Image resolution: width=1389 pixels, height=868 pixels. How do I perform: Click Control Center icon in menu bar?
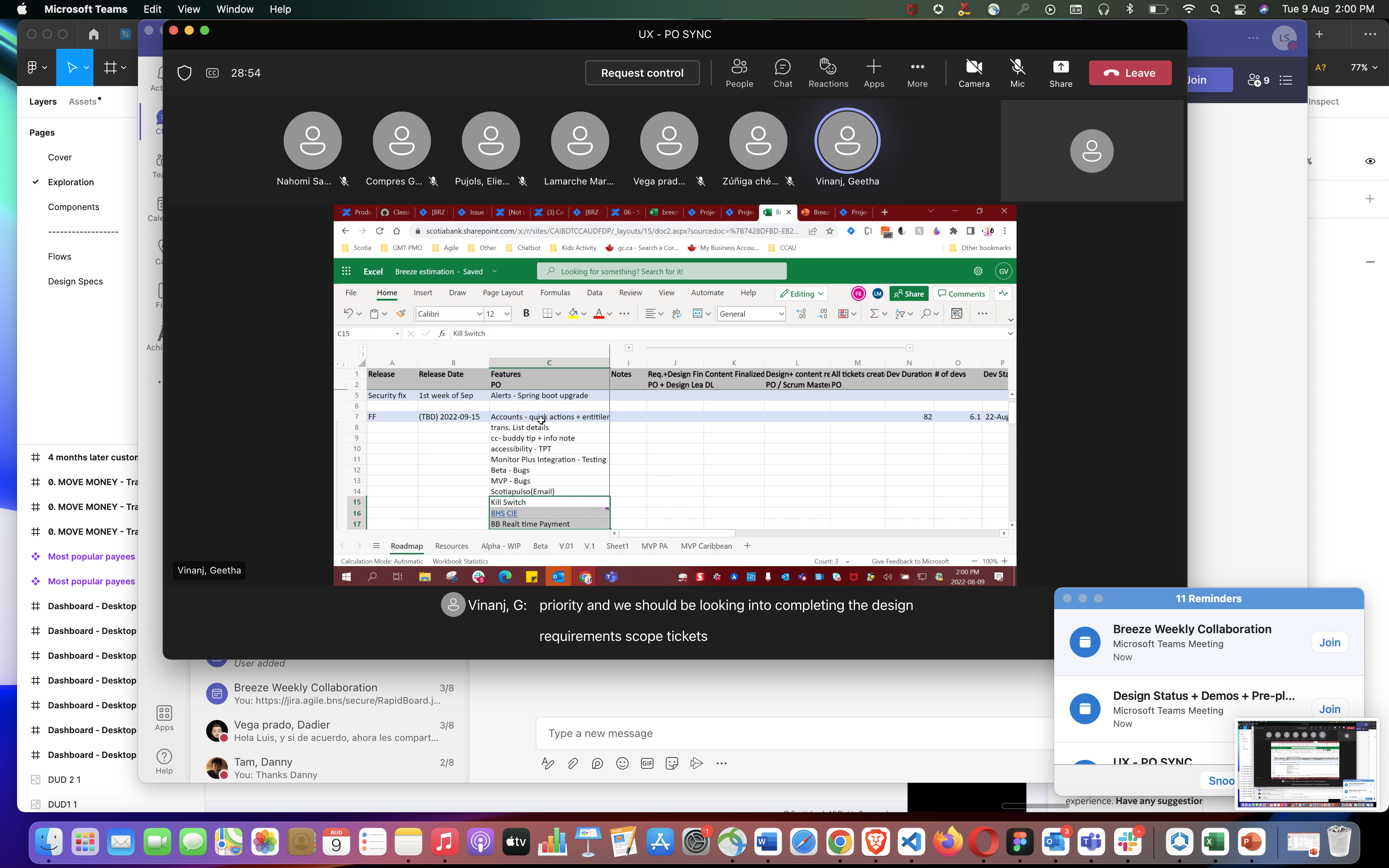pos(1240,9)
